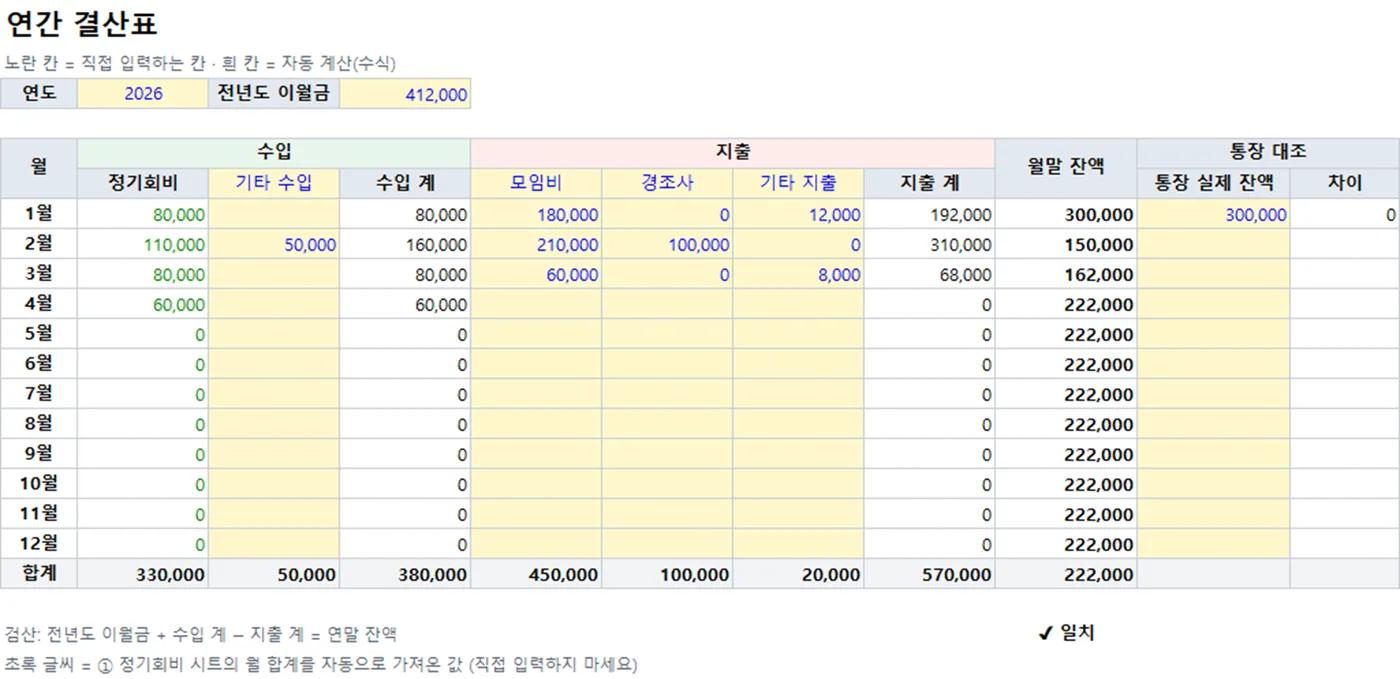
Task: Click the 노란 칸 legend note
Action: (x=200, y=63)
